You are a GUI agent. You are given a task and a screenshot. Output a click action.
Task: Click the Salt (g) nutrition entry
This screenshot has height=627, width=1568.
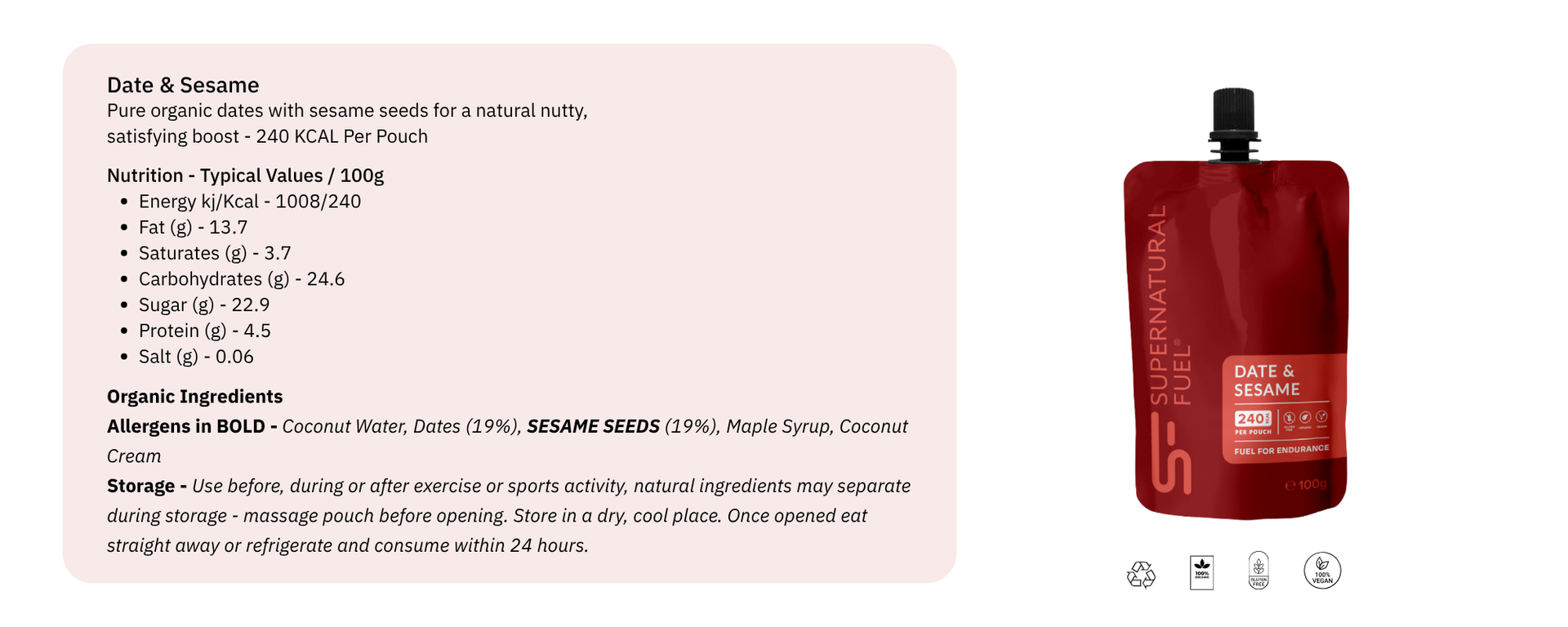point(196,357)
